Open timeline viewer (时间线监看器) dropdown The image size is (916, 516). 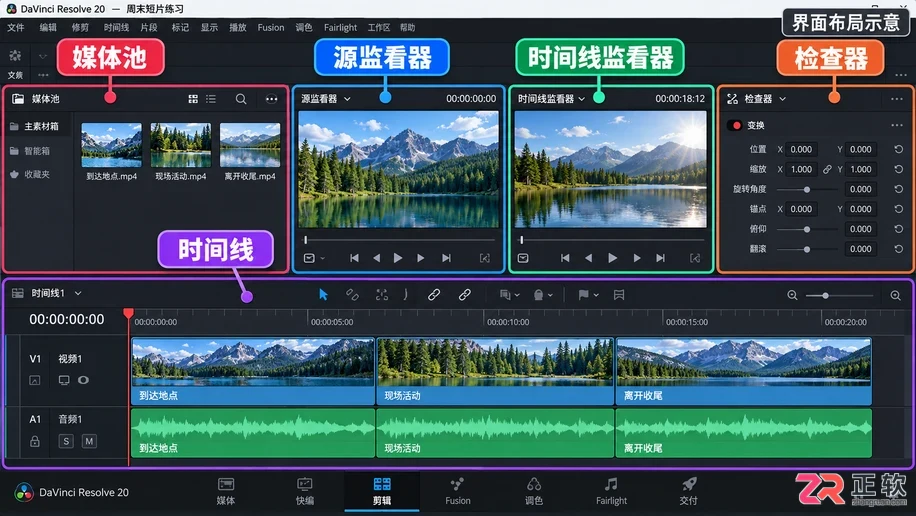click(582, 99)
